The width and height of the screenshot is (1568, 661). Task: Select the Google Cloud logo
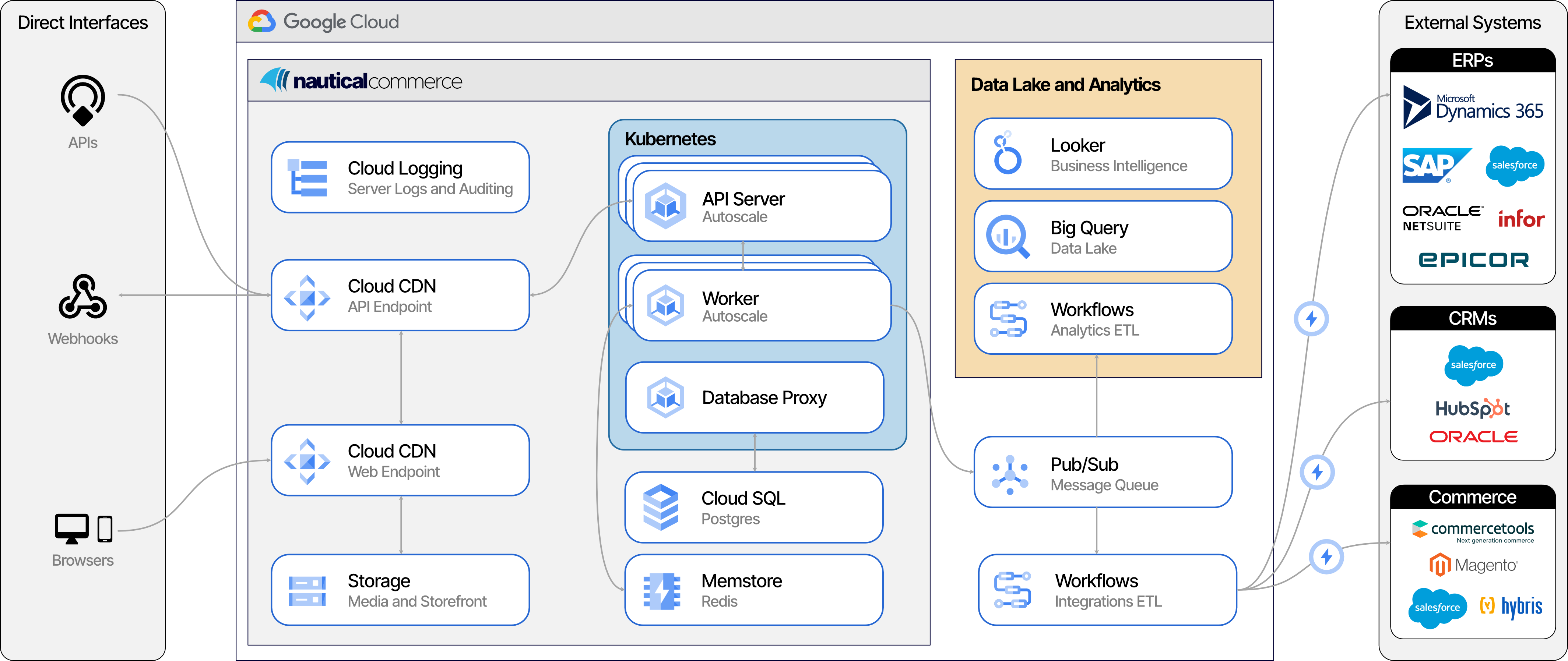(323, 21)
